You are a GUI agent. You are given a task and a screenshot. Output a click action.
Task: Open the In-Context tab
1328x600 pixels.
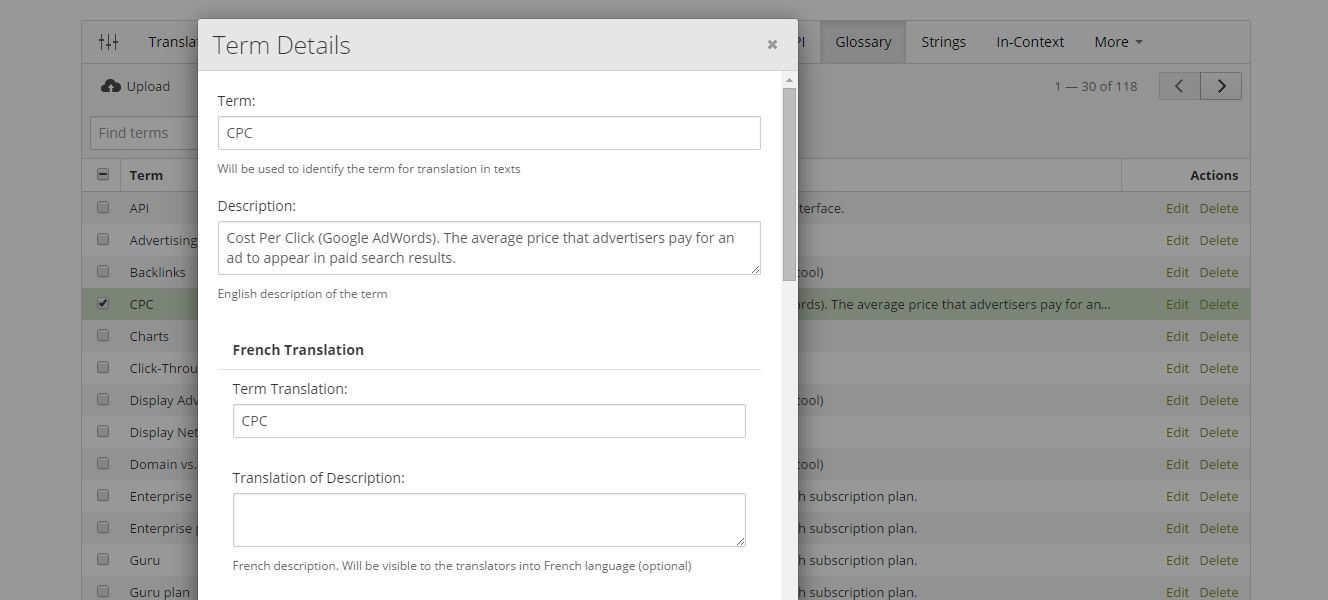tap(1030, 42)
